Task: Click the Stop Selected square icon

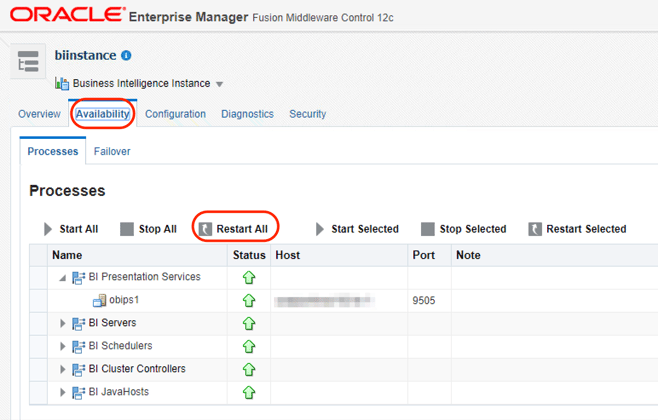Action: [x=428, y=229]
